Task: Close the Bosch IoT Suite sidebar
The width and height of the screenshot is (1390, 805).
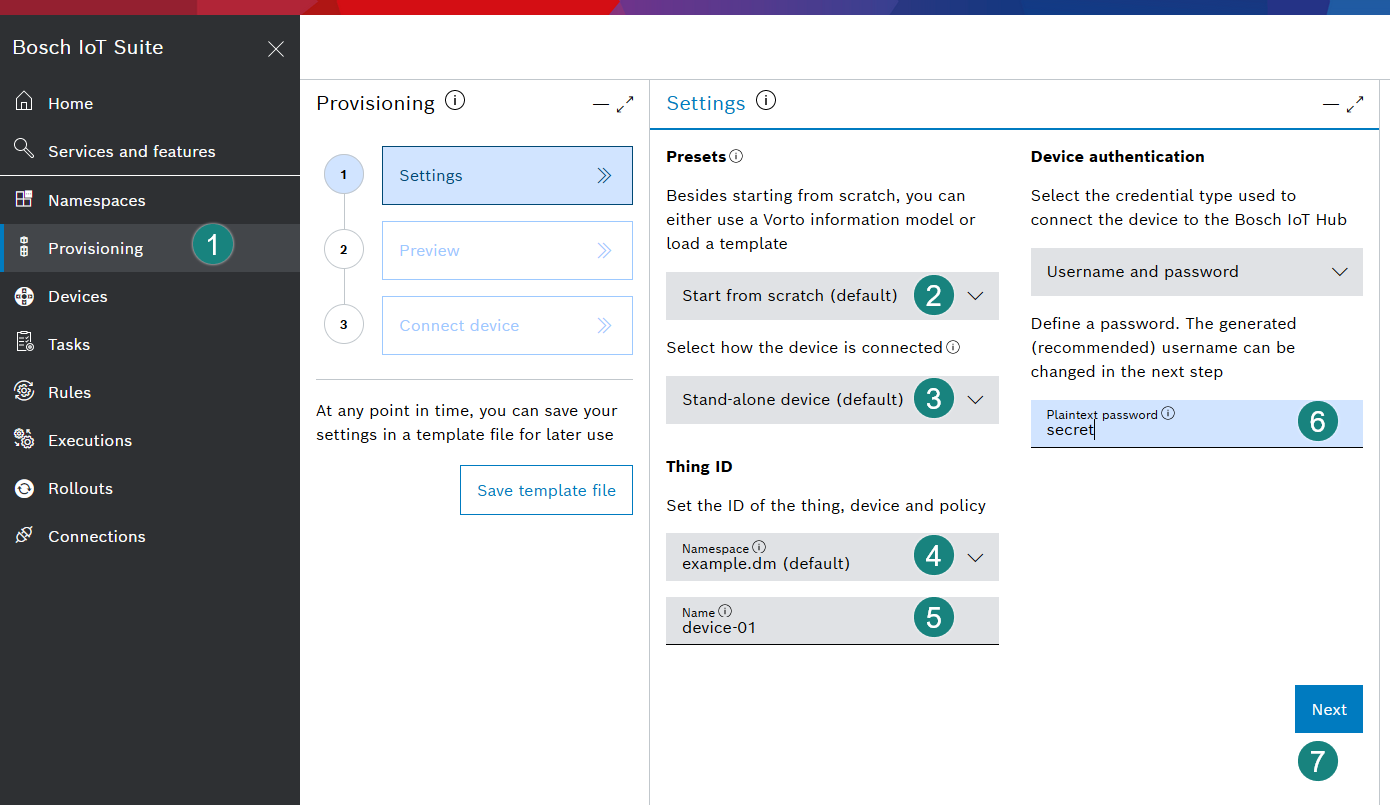Action: pos(276,49)
